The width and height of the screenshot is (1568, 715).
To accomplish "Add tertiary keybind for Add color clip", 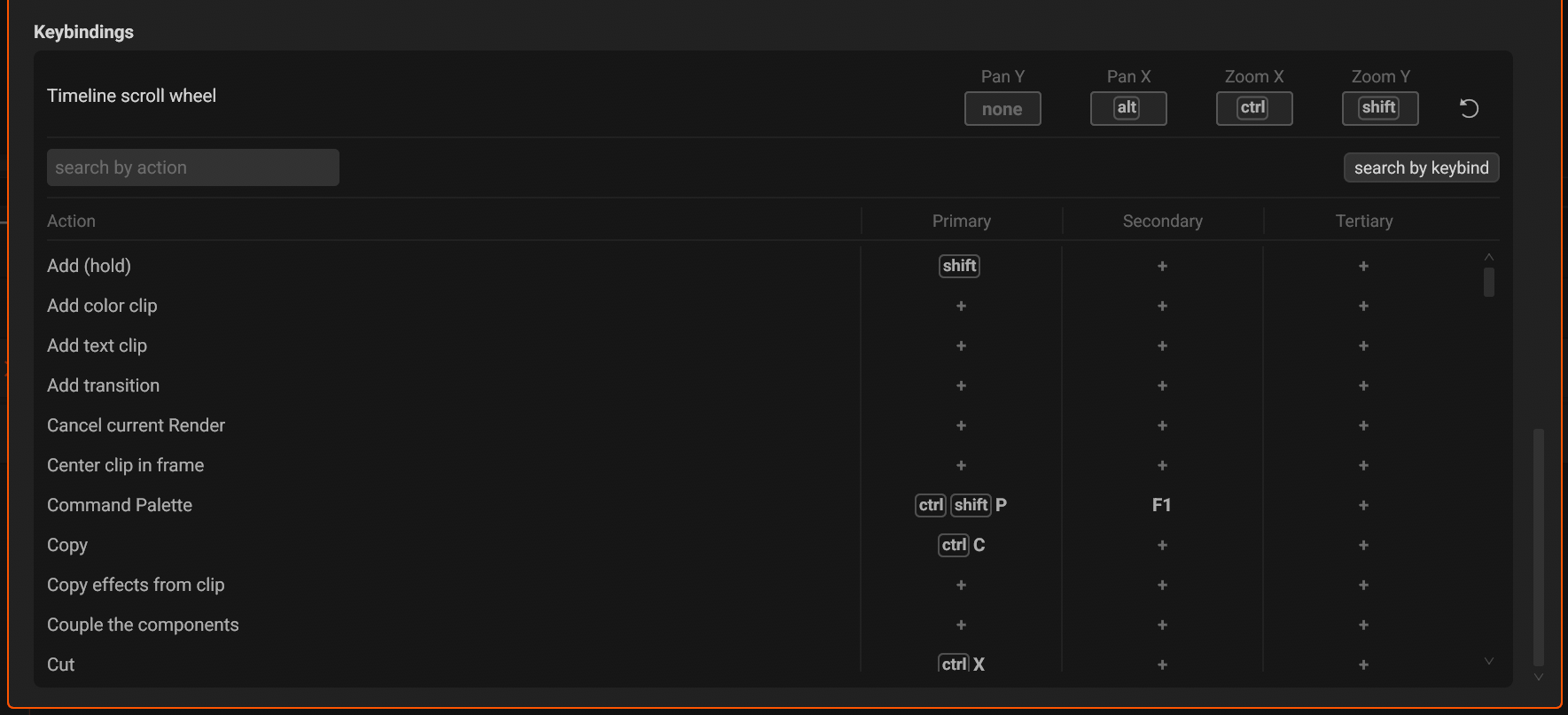I will point(1363,306).
